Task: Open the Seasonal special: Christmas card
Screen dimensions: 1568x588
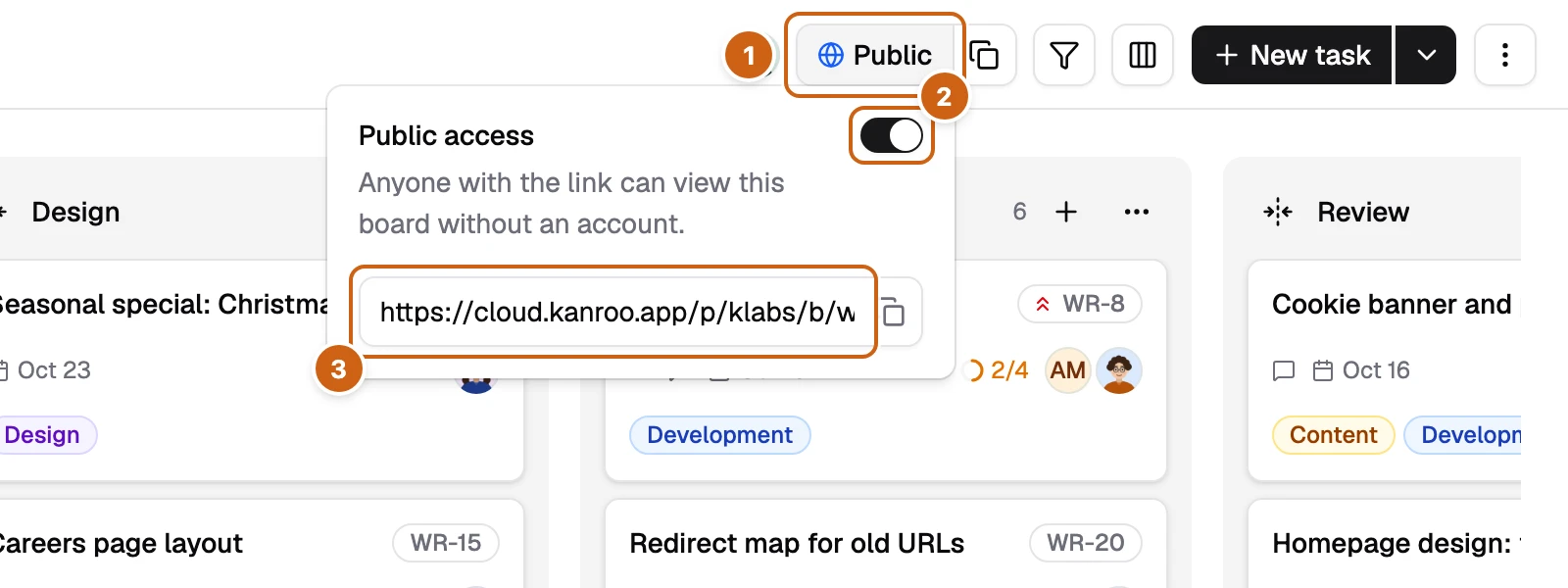Action: [165, 304]
